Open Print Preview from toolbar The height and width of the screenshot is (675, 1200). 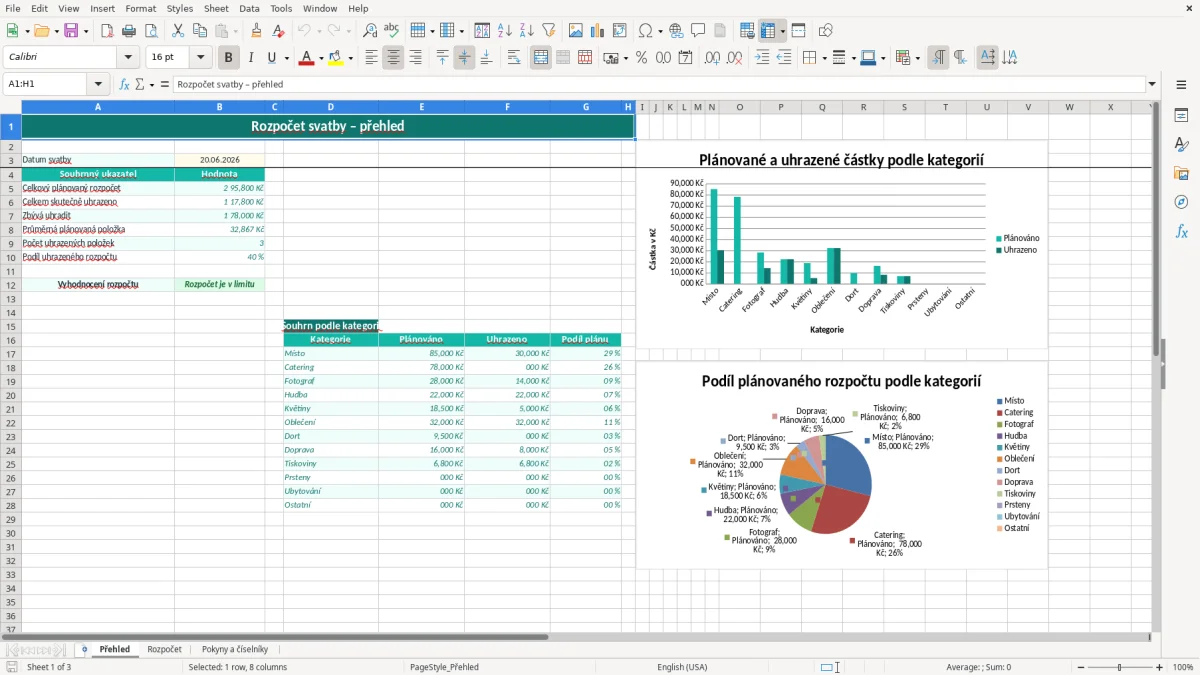click(151, 31)
